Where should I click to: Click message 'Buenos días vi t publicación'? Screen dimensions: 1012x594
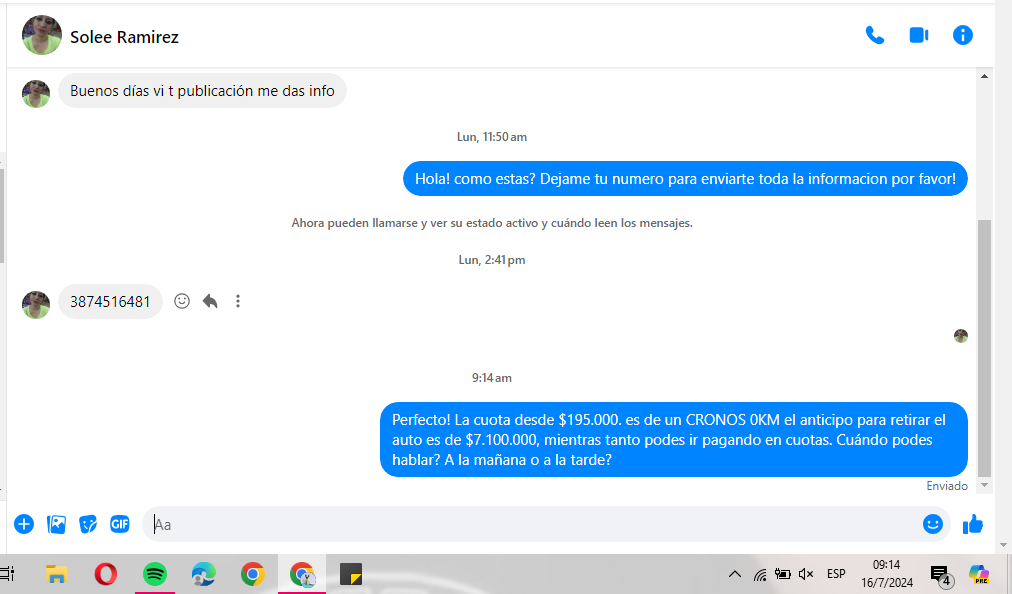tap(202, 91)
